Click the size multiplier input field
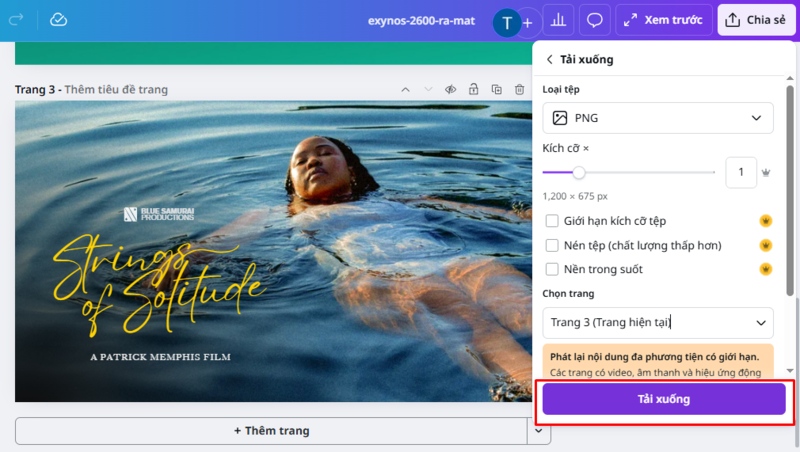 (740, 172)
